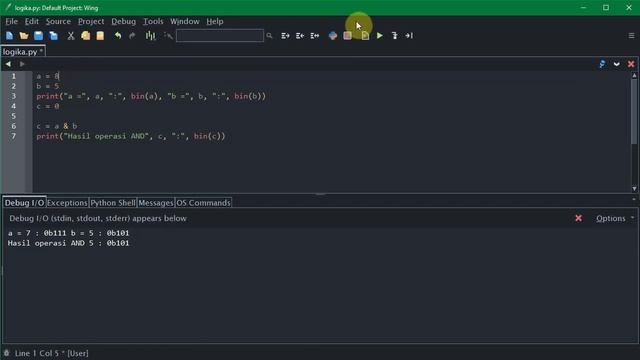640x360 pixels.
Task: Click editor scrollbar up arrow
Action: (634, 76)
